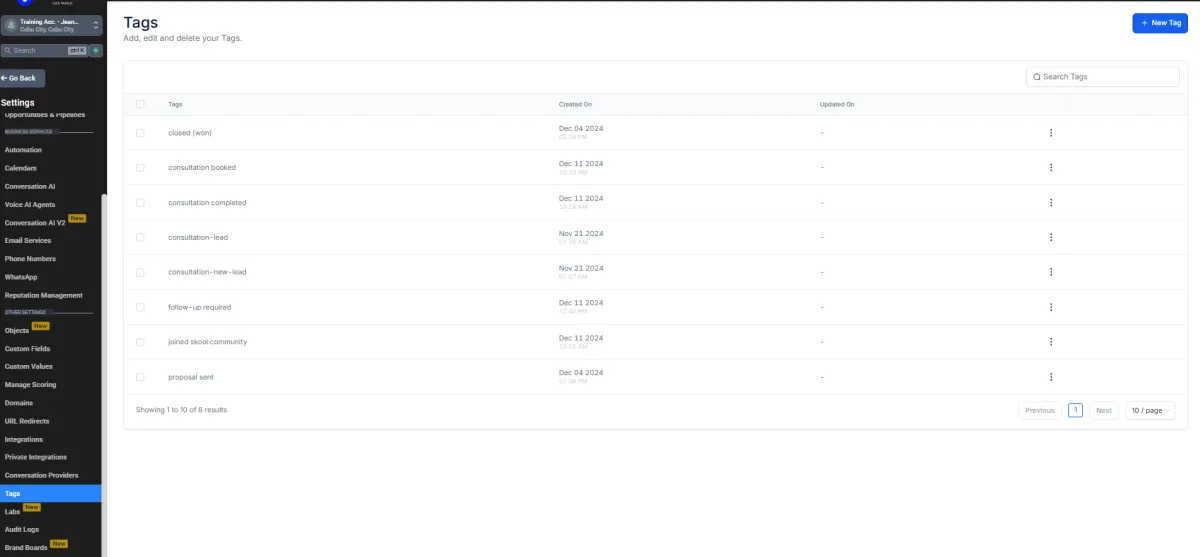Open WhatsApp settings
This screenshot has height=557, width=1200.
pos(21,277)
